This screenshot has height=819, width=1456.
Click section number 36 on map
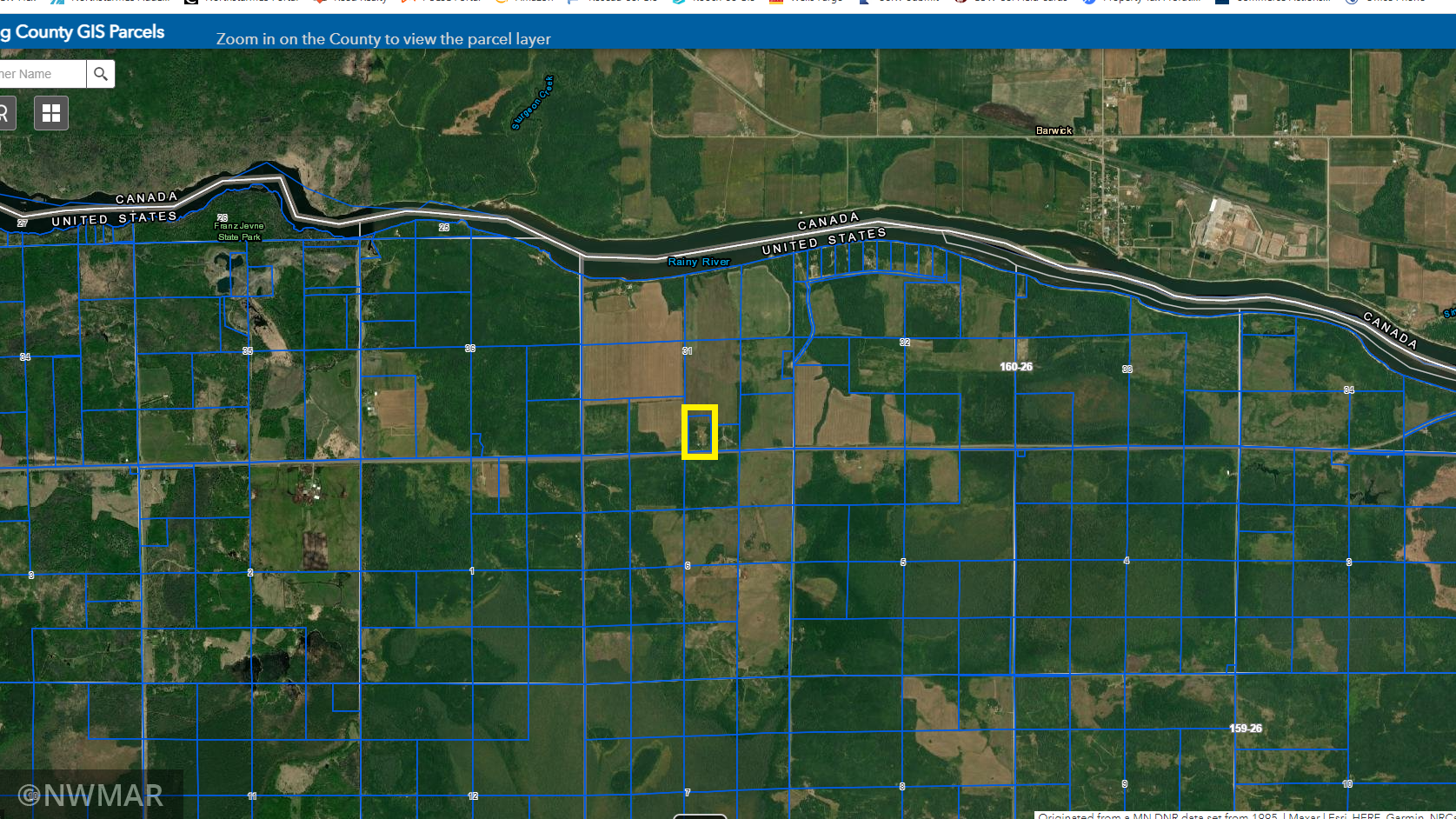469,349
